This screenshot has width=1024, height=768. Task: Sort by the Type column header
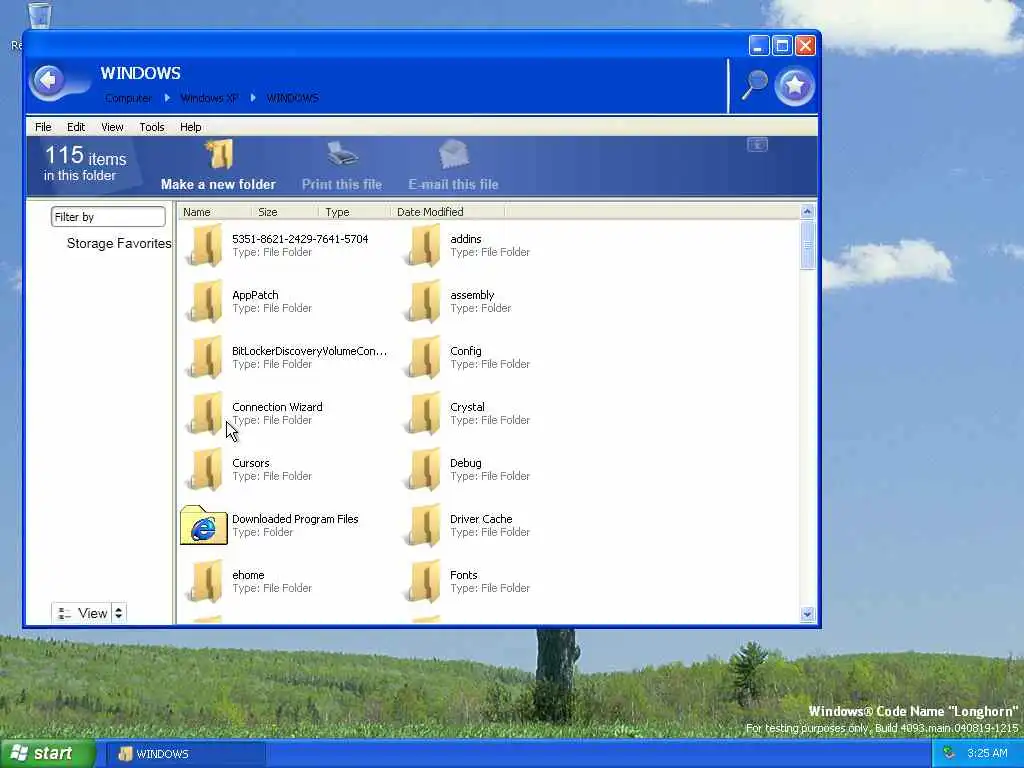pyautogui.click(x=354, y=212)
